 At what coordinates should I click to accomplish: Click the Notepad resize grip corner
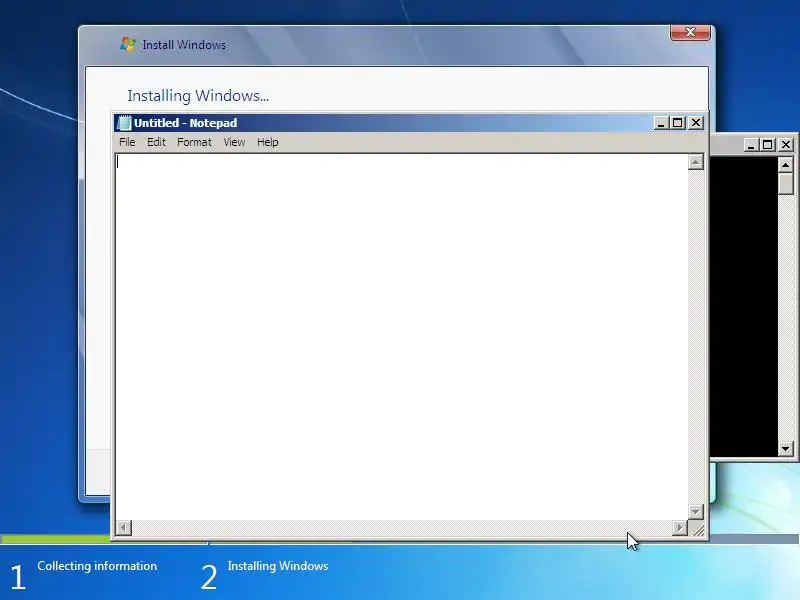(697, 529)
